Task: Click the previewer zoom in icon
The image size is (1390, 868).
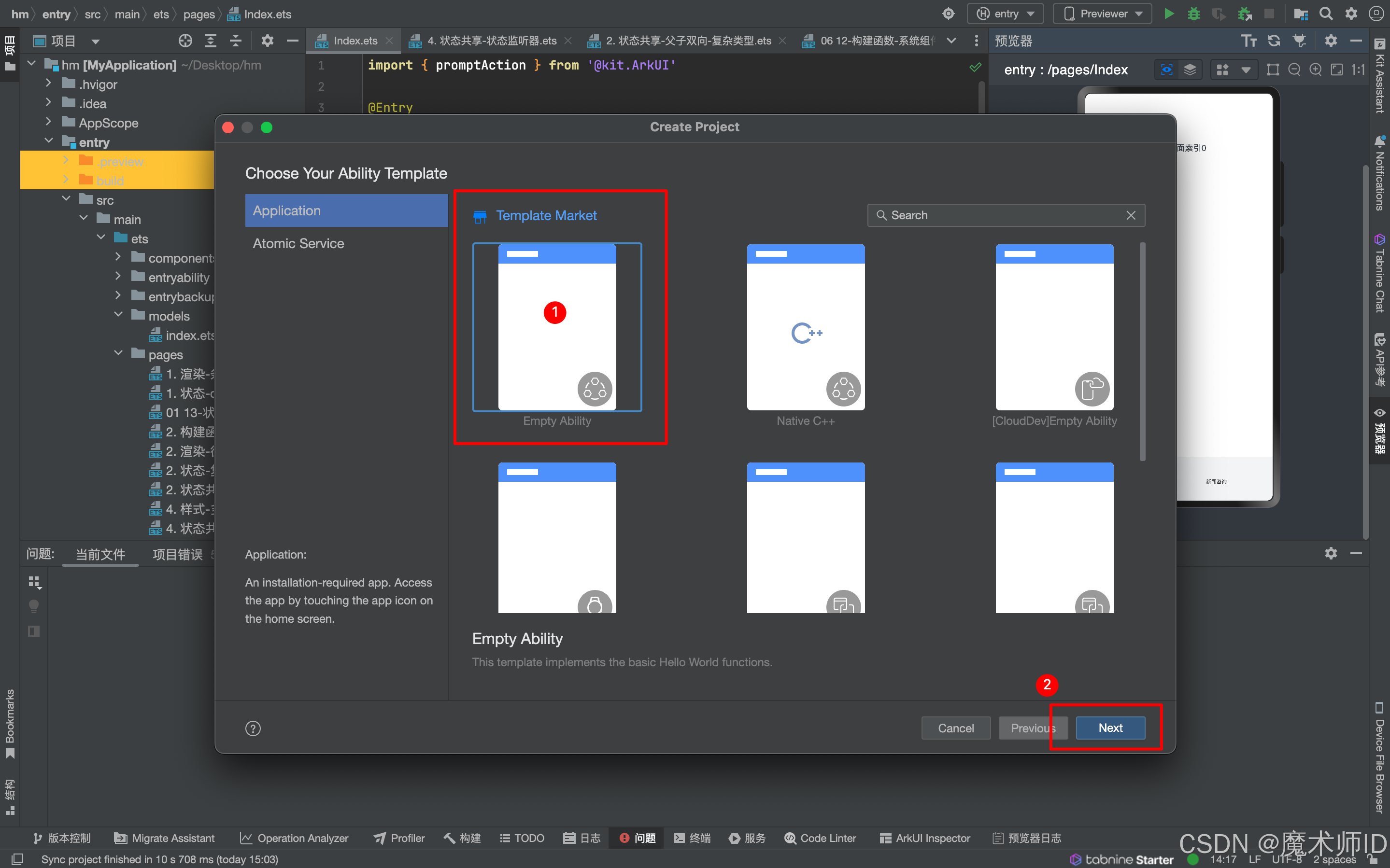Action: 1315,70
